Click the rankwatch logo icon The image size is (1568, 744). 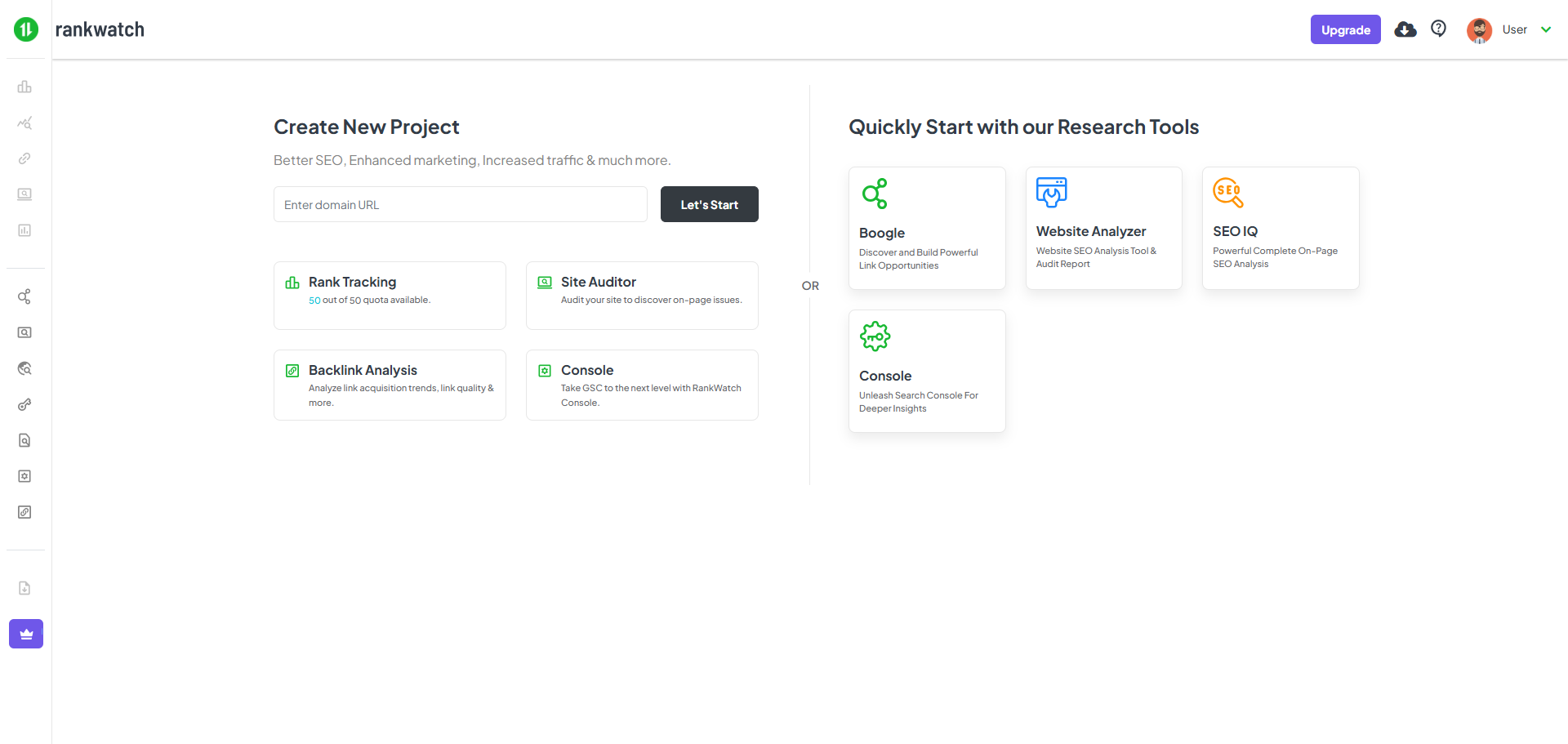(x=26, y=29)
